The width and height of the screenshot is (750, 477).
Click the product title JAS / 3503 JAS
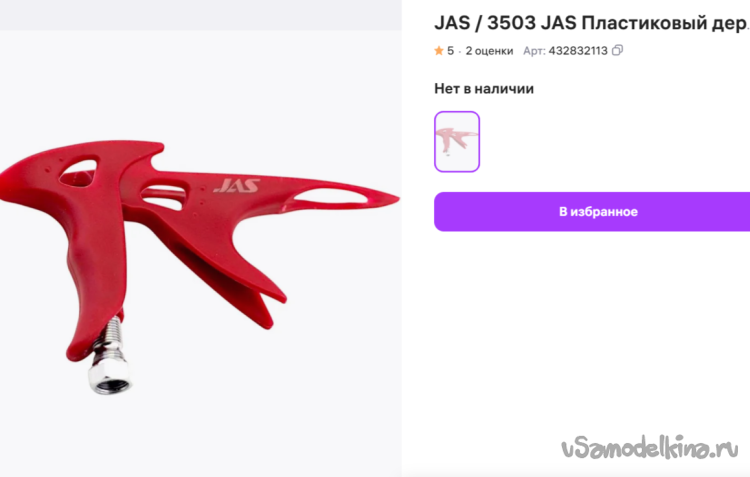click(x=505, y=23)
